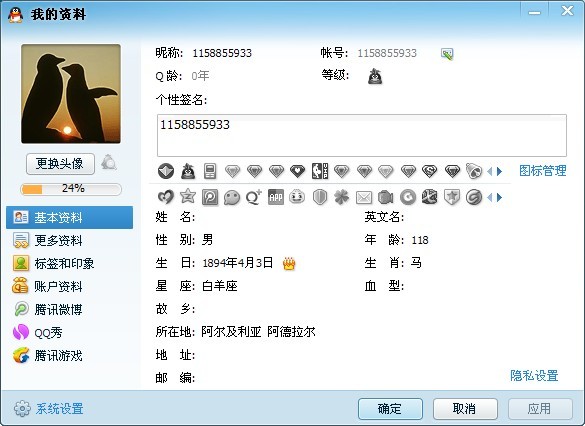
Task: Open the 腾讯游戏 tab
Action: coord(69,355)
